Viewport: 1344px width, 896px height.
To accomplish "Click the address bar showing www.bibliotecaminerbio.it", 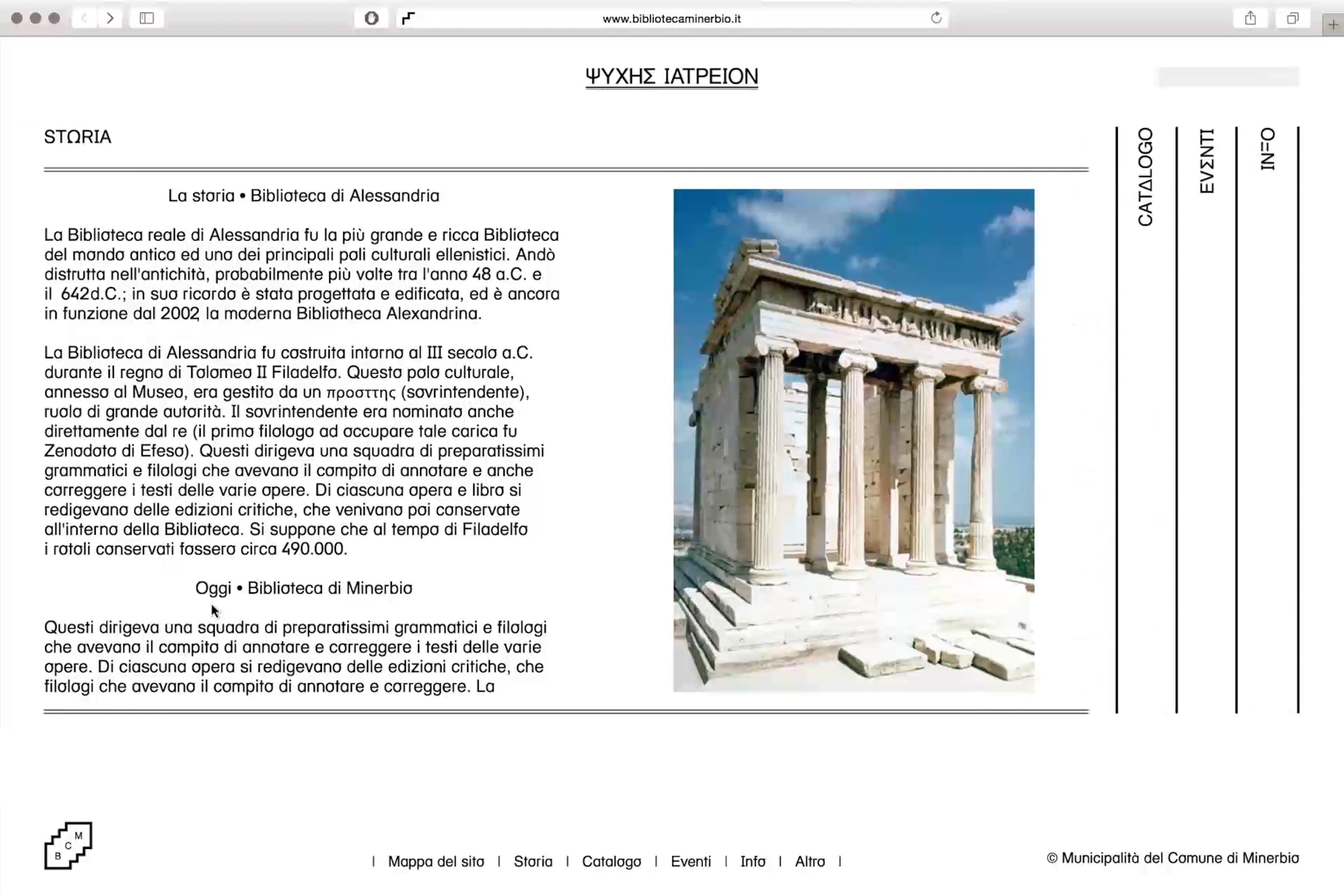I will 671,18.
